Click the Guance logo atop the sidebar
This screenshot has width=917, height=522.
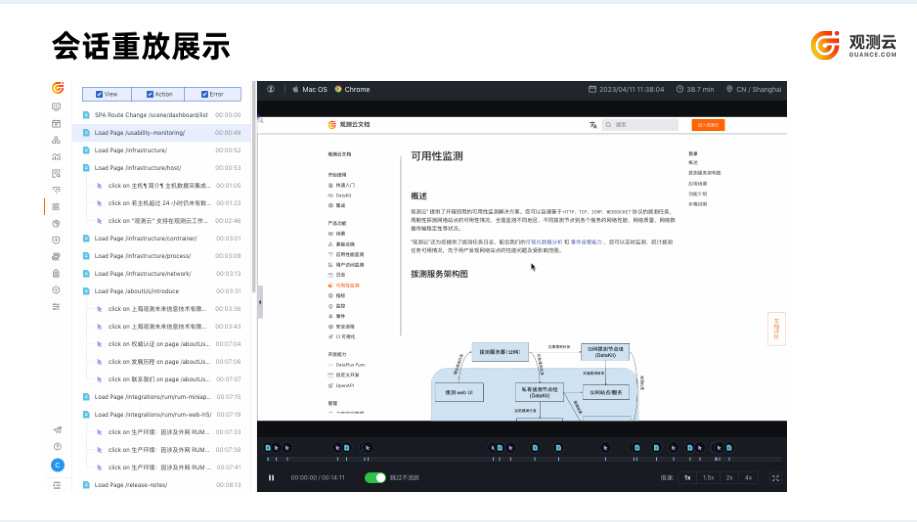click(x=57, y=88)
